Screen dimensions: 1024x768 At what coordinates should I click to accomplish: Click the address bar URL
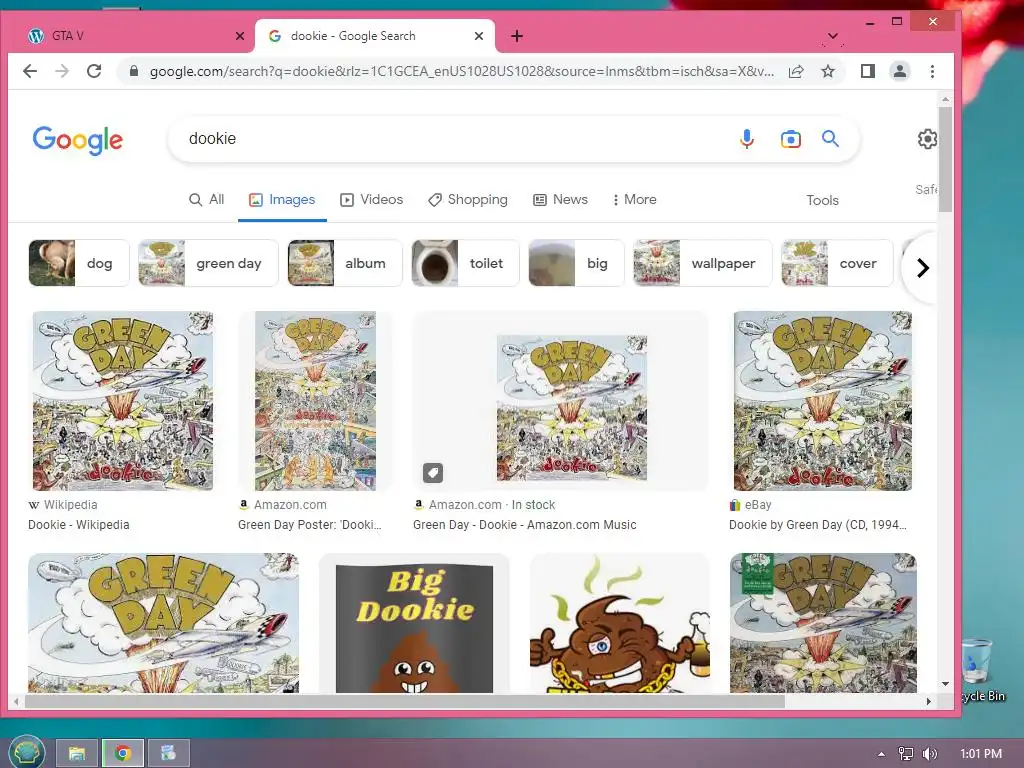click(x=462, y=72)
